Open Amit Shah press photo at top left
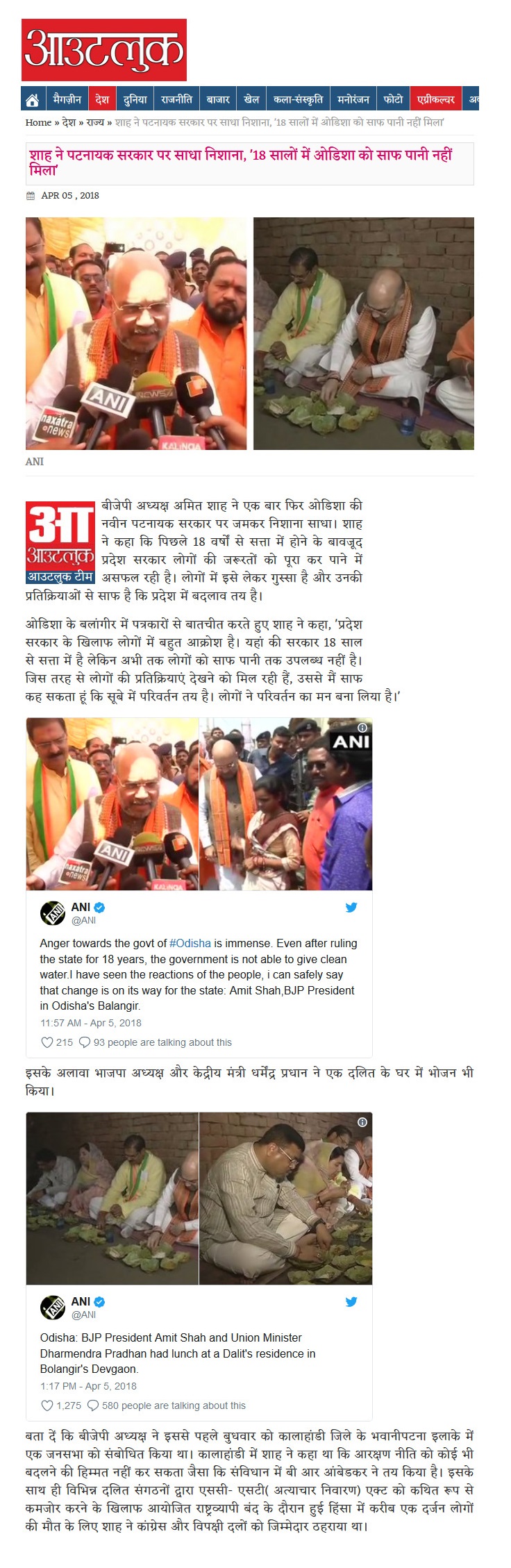 tap(136, 333)
